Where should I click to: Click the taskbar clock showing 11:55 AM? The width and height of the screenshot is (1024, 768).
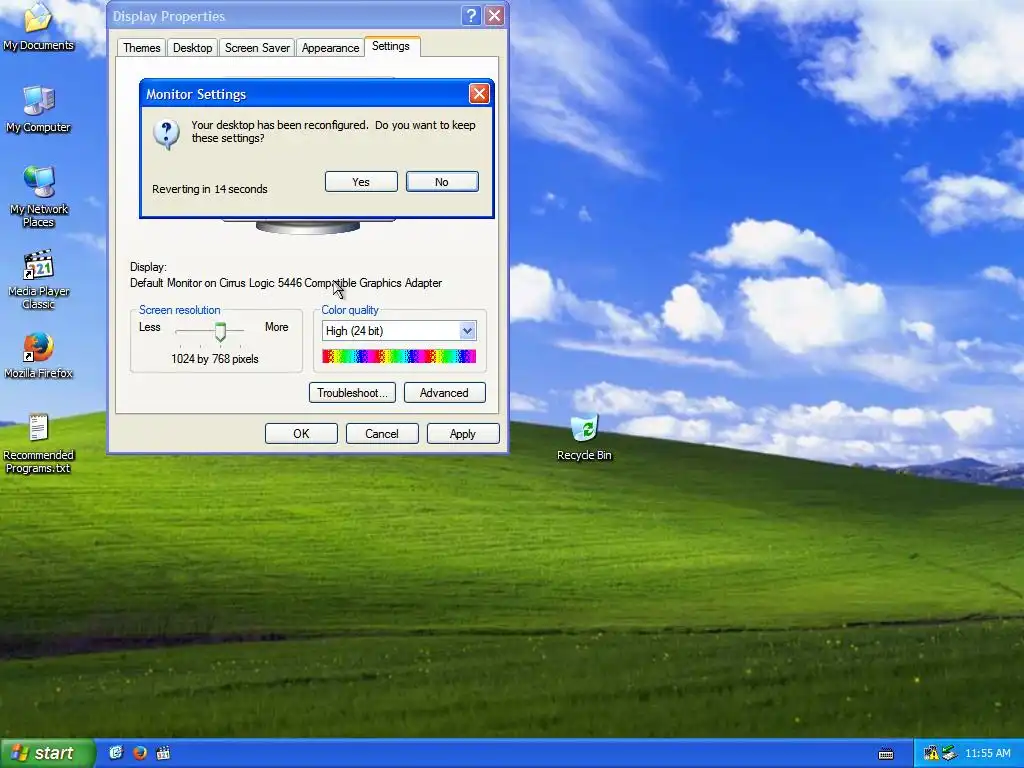(987, 754)
